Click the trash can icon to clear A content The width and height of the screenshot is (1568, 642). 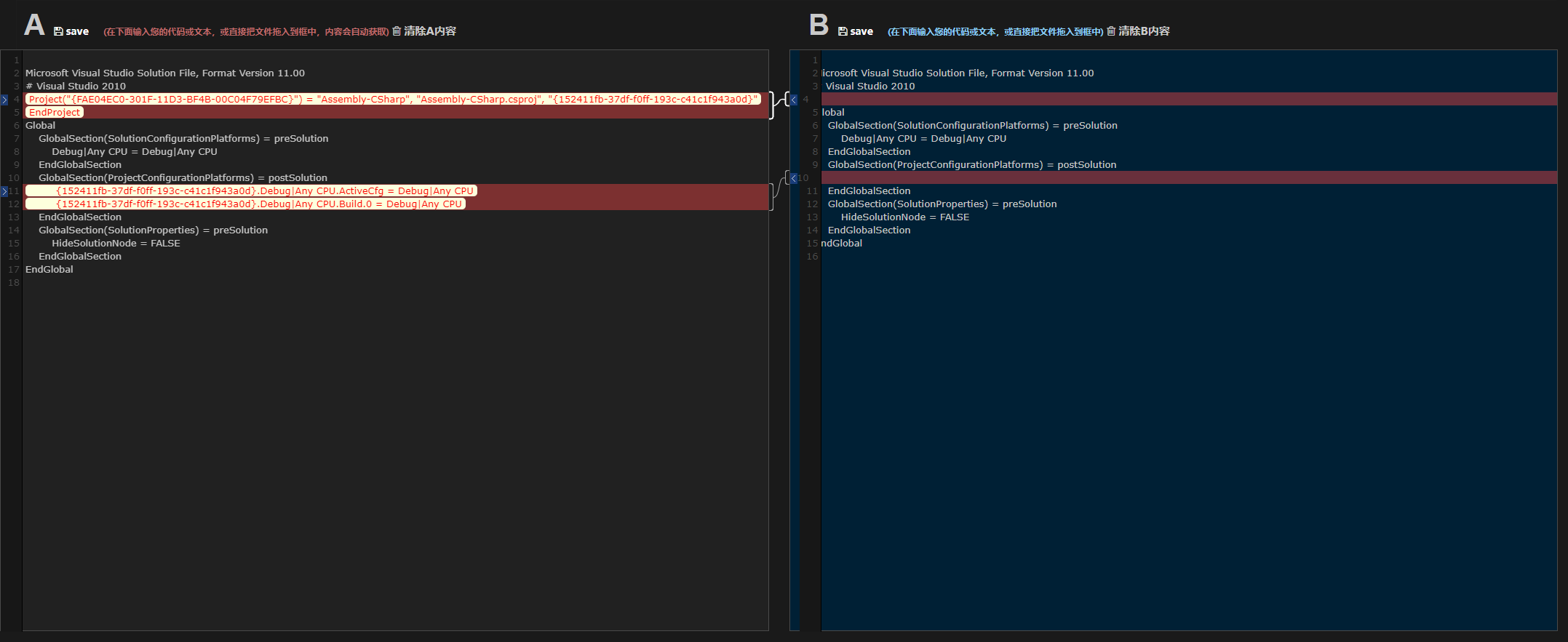pyautogui.click(x=397, y=31)
